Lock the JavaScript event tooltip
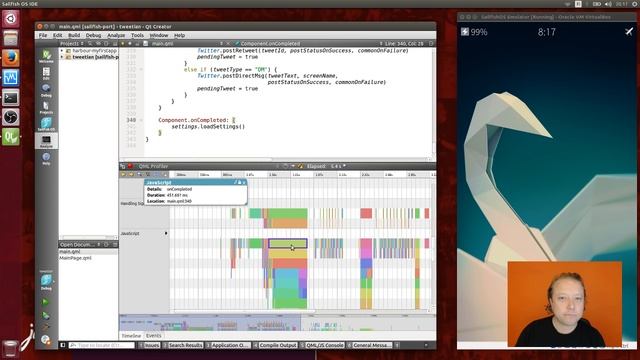The image size is (640, 360). tap(240, 182)
